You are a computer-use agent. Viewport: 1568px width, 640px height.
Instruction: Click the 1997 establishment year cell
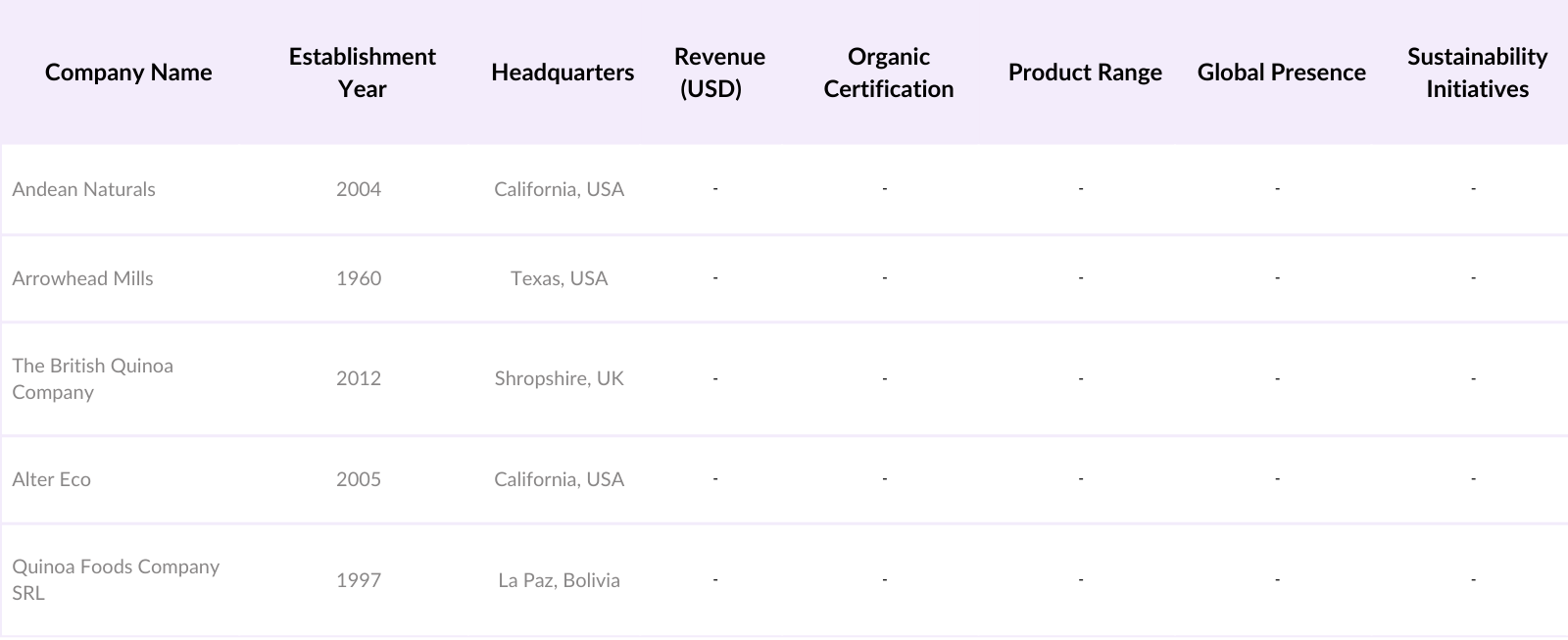pyautogui.click(x=359, y=580)
